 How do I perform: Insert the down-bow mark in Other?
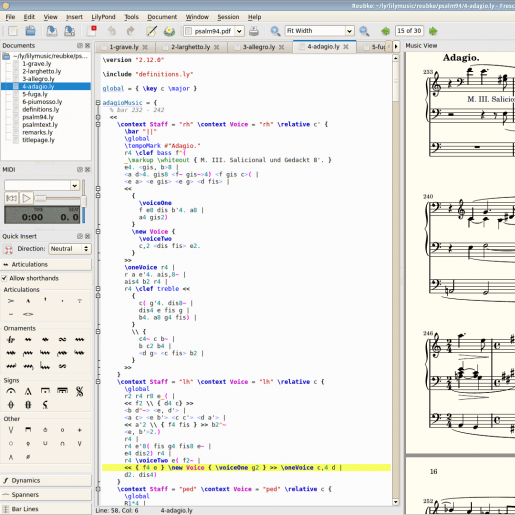[28, 430]
